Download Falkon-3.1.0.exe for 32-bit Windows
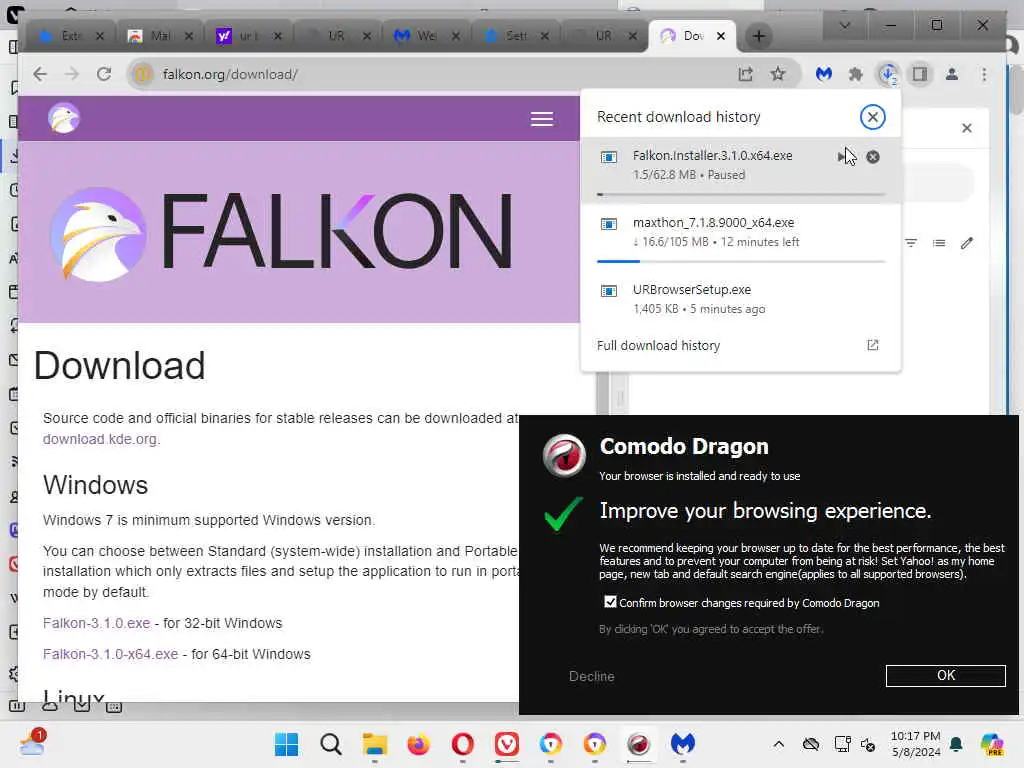This screenshot has height=768, width=1024. coord(97,623)
